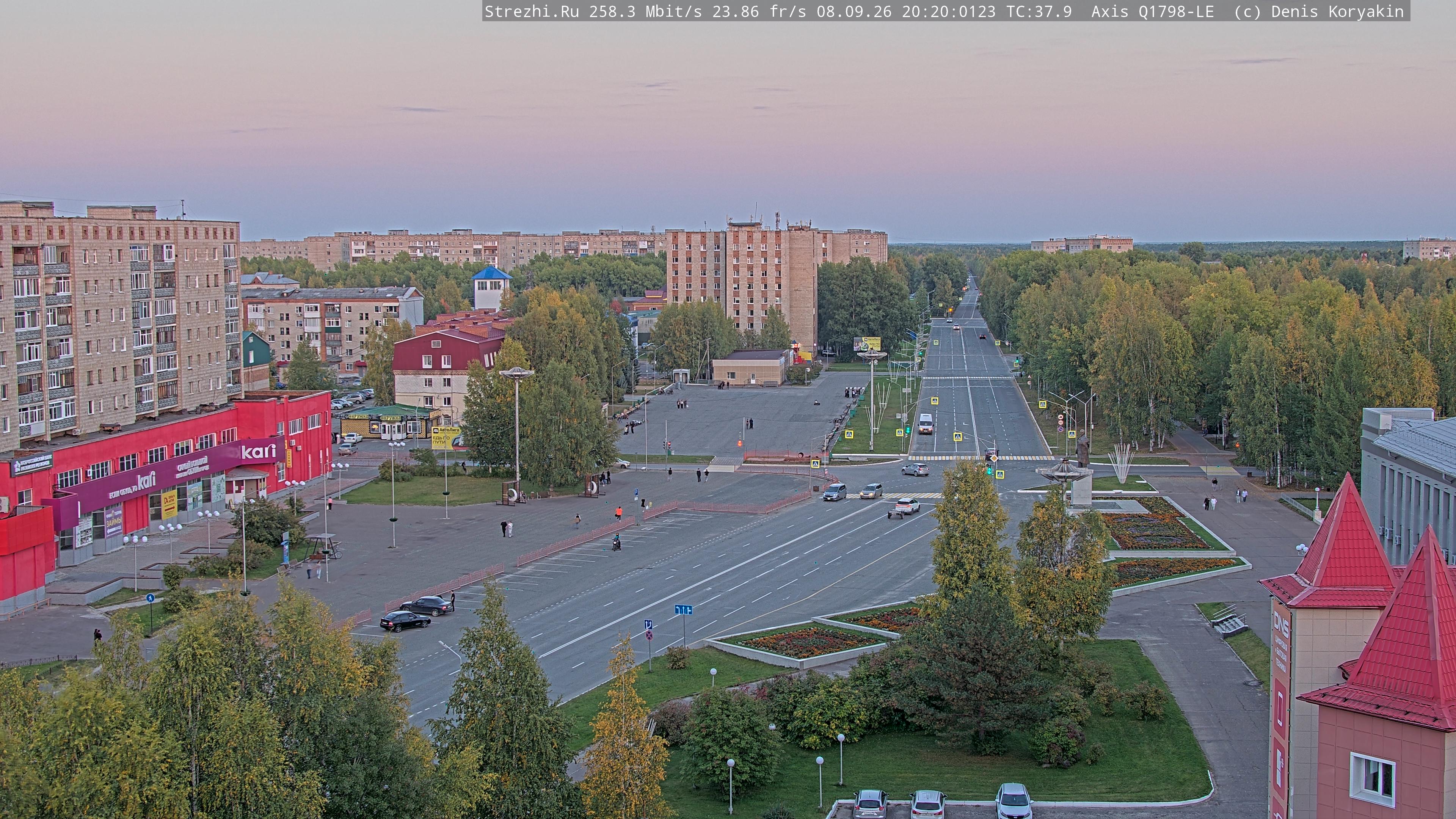1456x819 pixels.
Task: Click the white van on the avenue
Action: point(925,424)
